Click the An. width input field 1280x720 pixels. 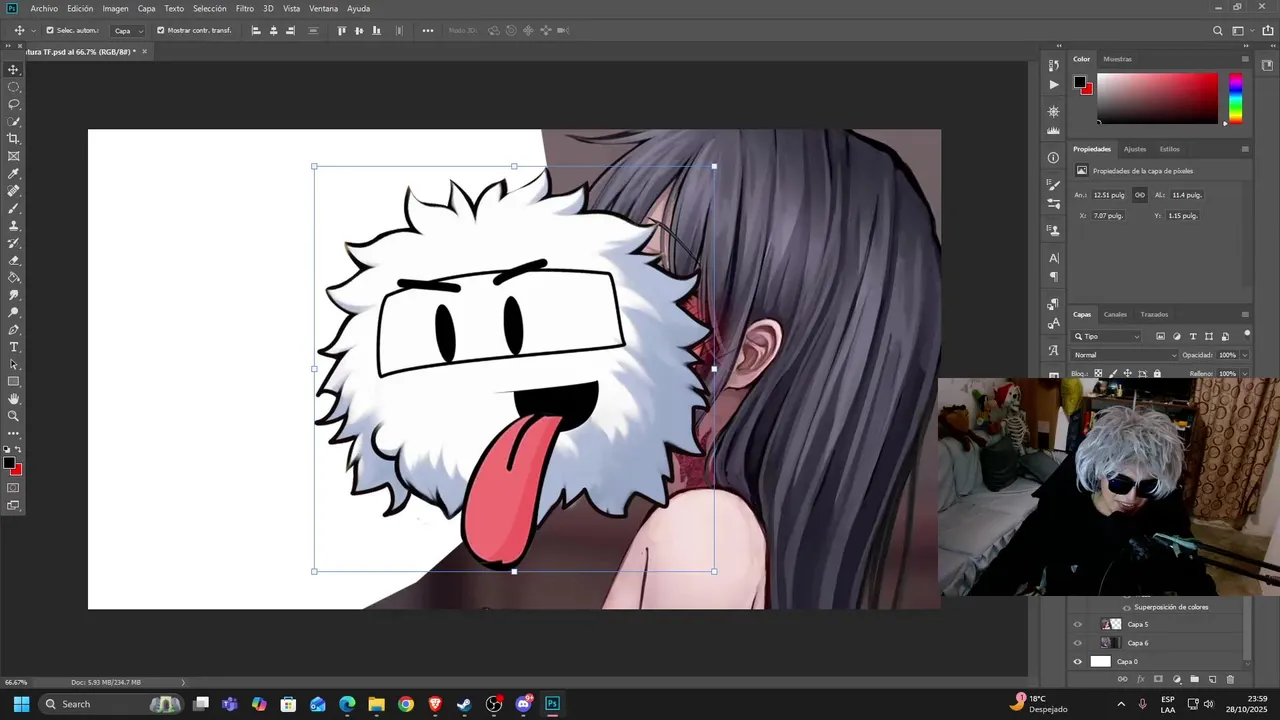[1111, 195]
